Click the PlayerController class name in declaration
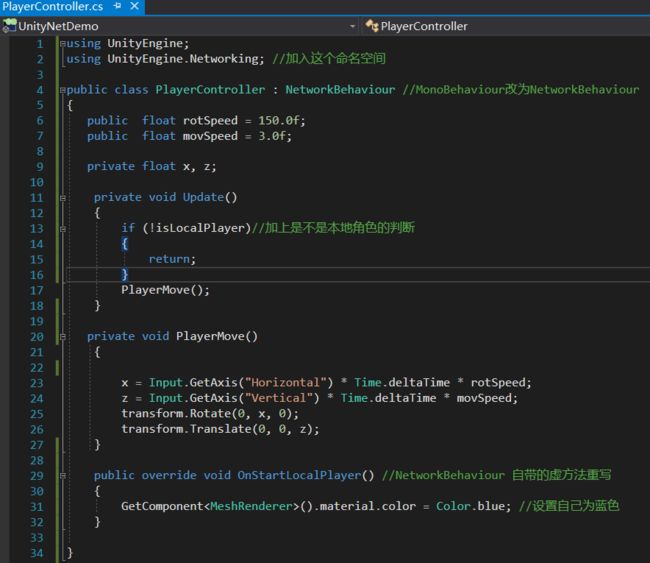Image resolution: width=650 pixels, height=563 pixels. pos(210,90)
